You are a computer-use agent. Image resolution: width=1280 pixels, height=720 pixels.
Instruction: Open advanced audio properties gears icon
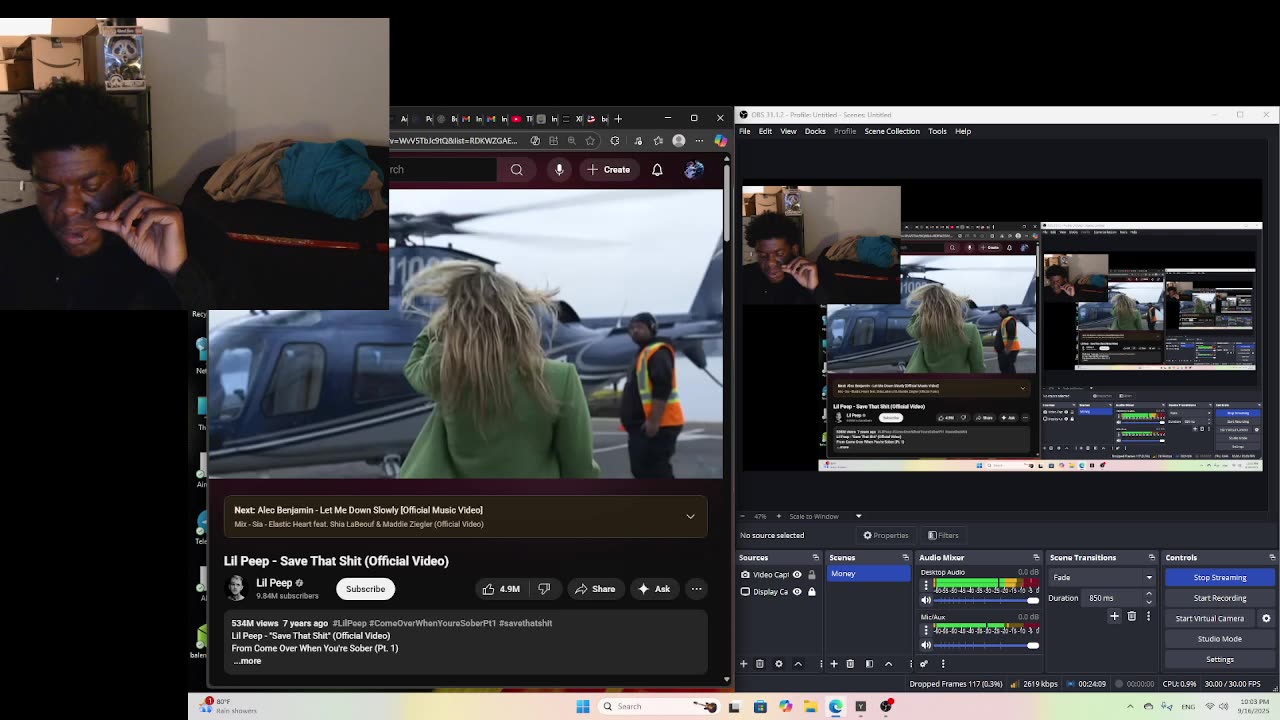(x=924, y=664)
